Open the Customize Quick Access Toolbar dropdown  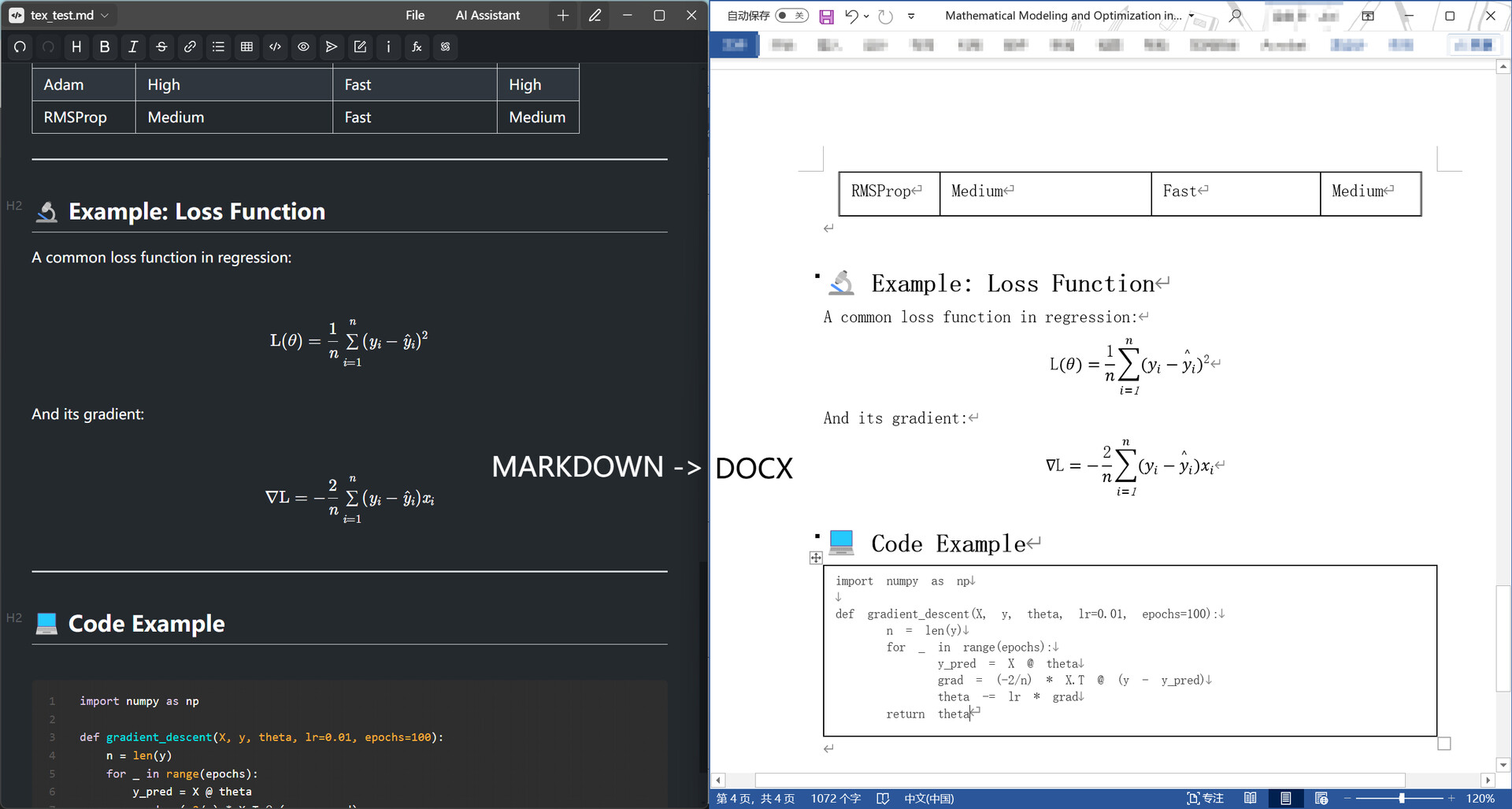(911, 16)
